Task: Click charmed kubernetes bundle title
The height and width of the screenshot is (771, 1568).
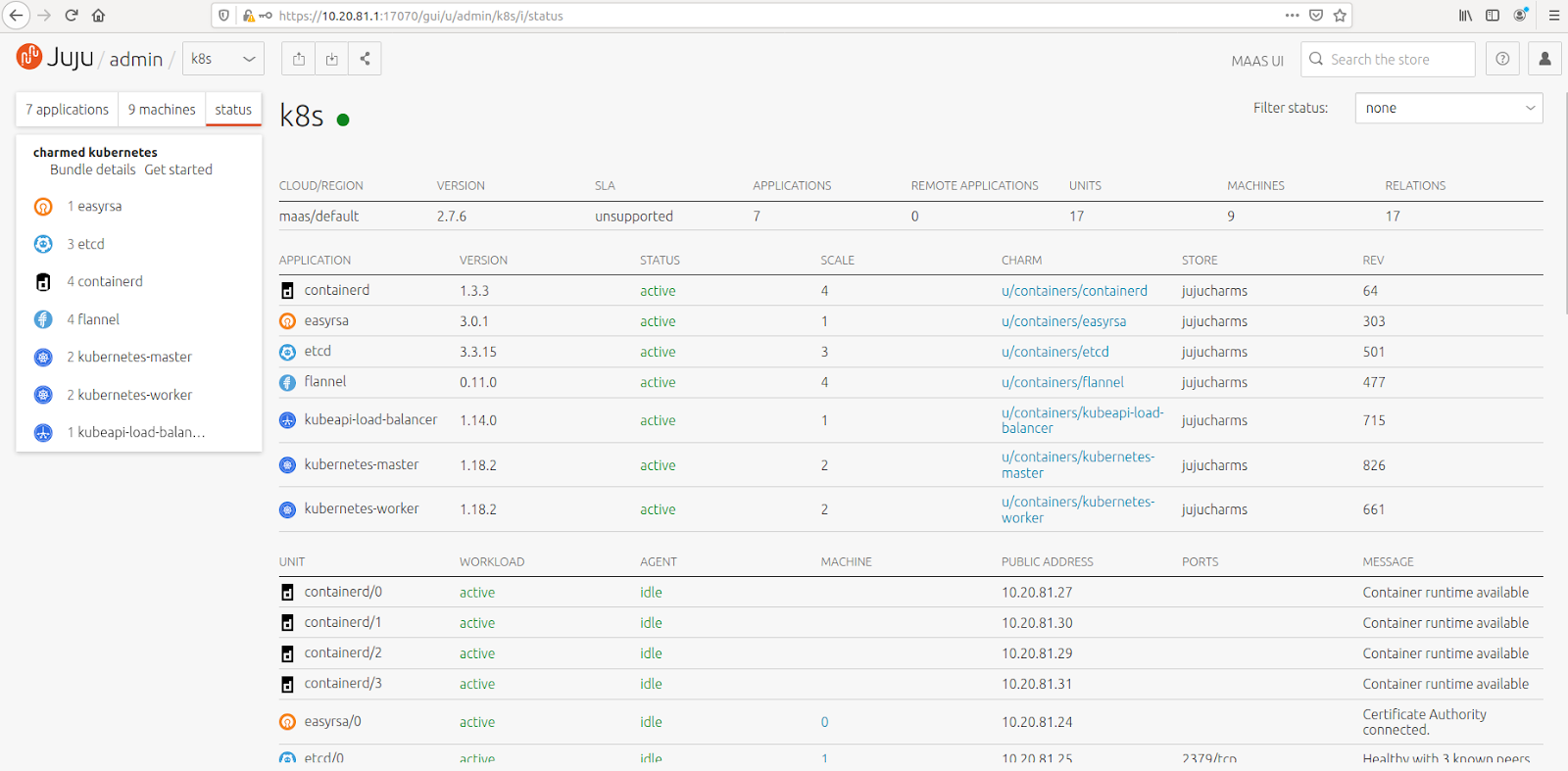Action: click(x=95, y=152)
